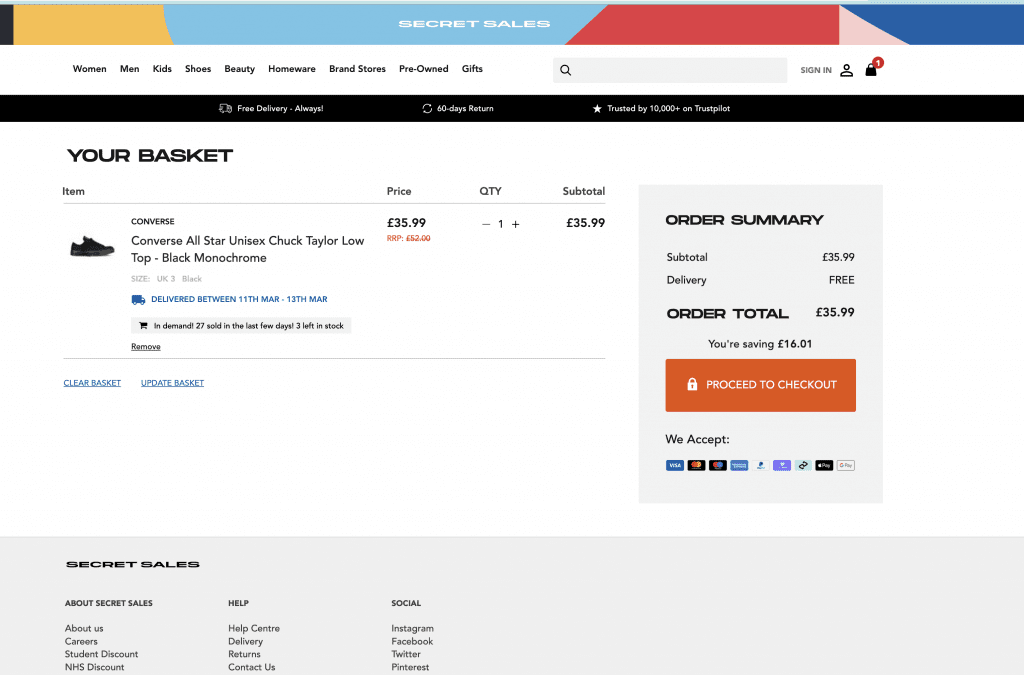
Task: Open the account profile icon
Action: pos(846,70)
